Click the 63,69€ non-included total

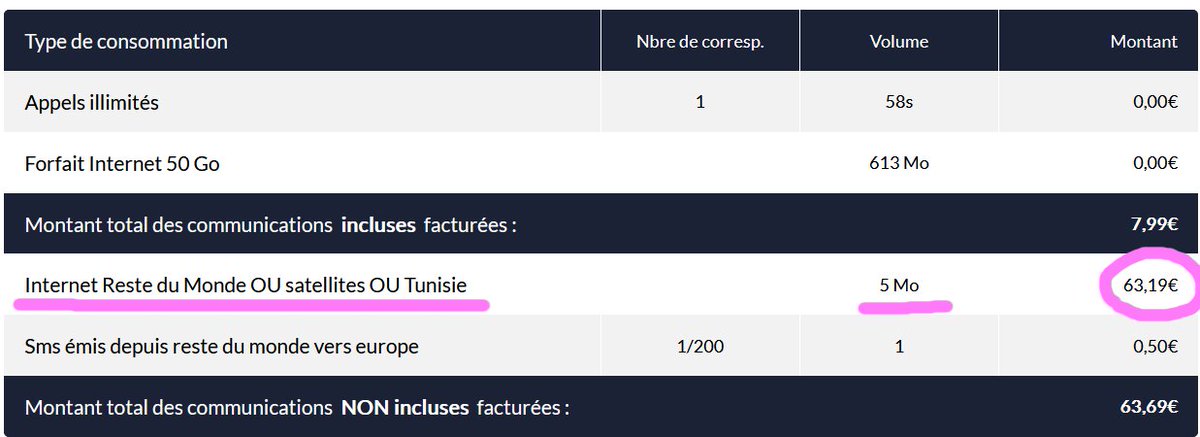coord(1151,407)
